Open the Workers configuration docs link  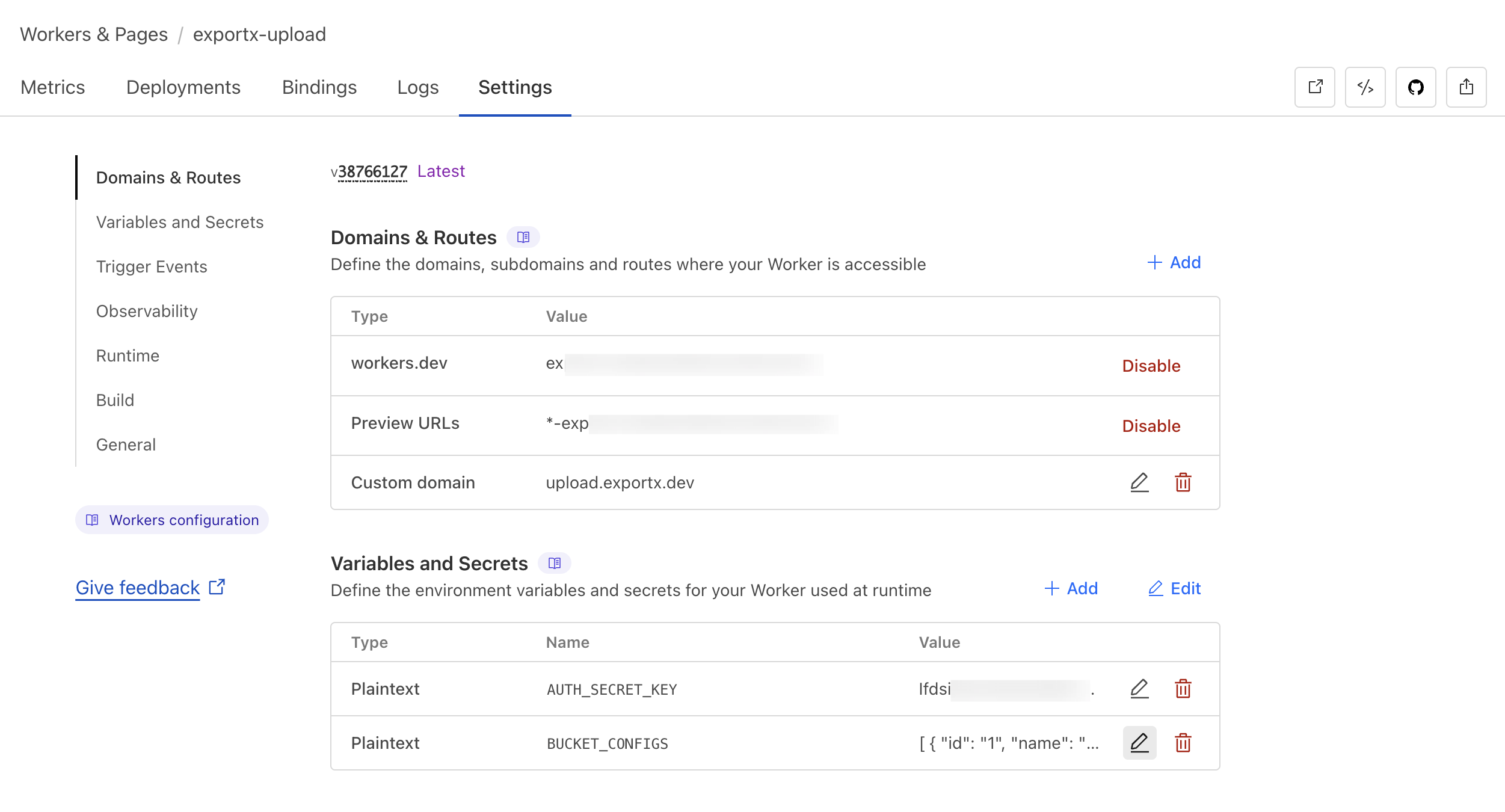point(172,520)
